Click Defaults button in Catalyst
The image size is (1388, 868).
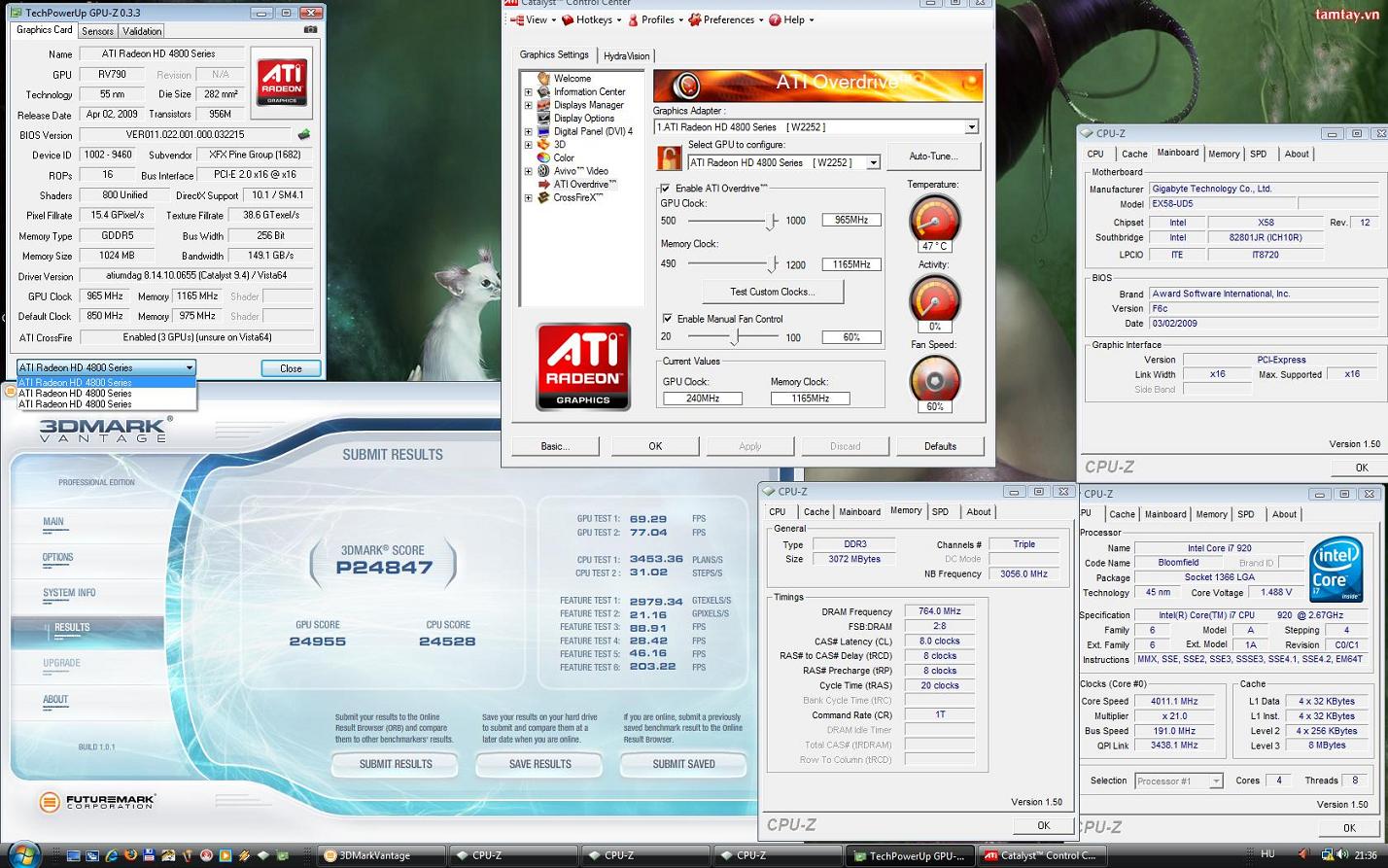click(x=940, y=446)
